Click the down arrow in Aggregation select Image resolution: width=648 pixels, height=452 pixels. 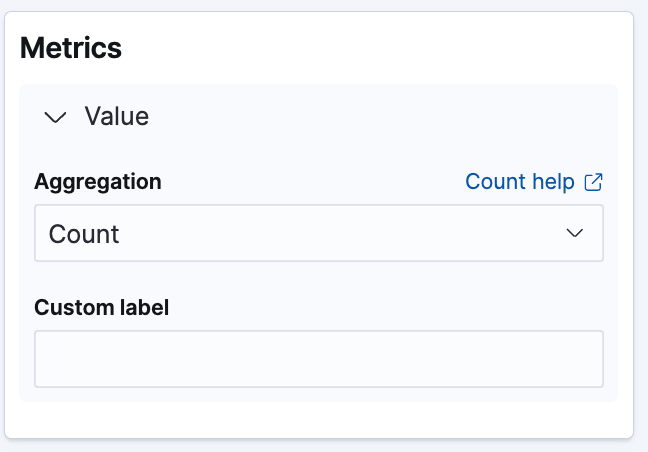[575, 233]
